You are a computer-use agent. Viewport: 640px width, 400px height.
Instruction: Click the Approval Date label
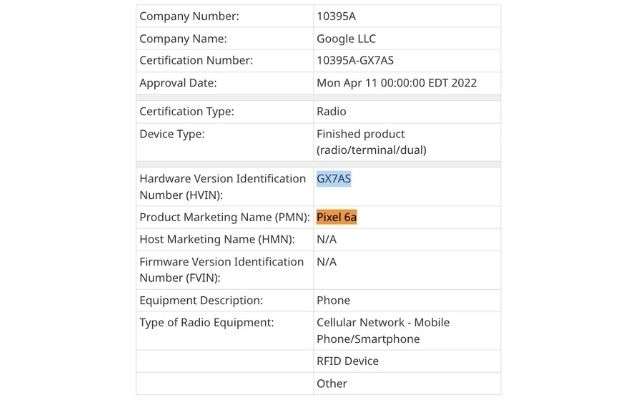click(178, 83)
